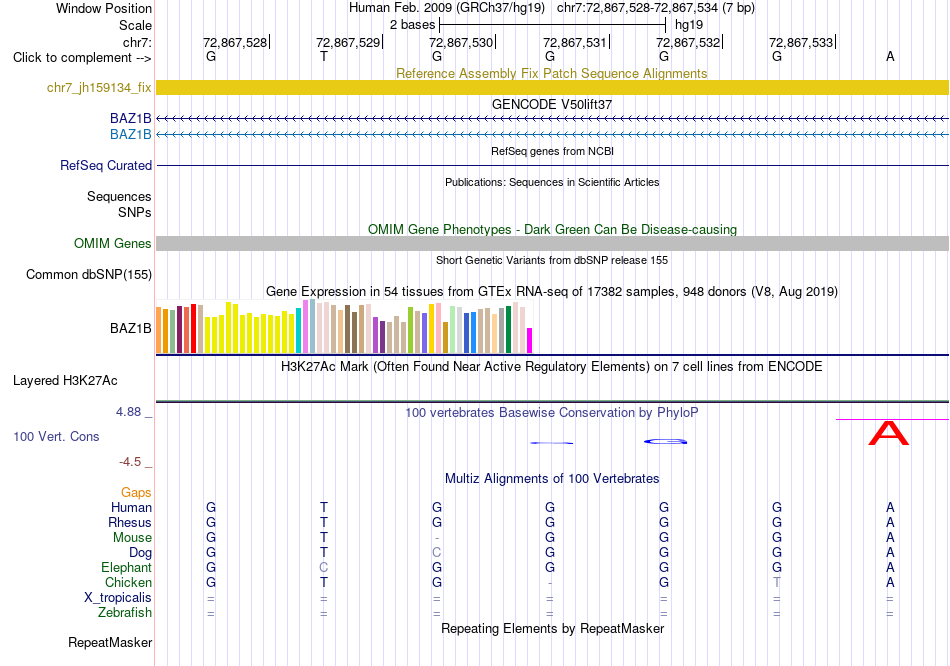Click the reference base A in base row
Screen dimensions: 950x666
[x=890, y=57]
